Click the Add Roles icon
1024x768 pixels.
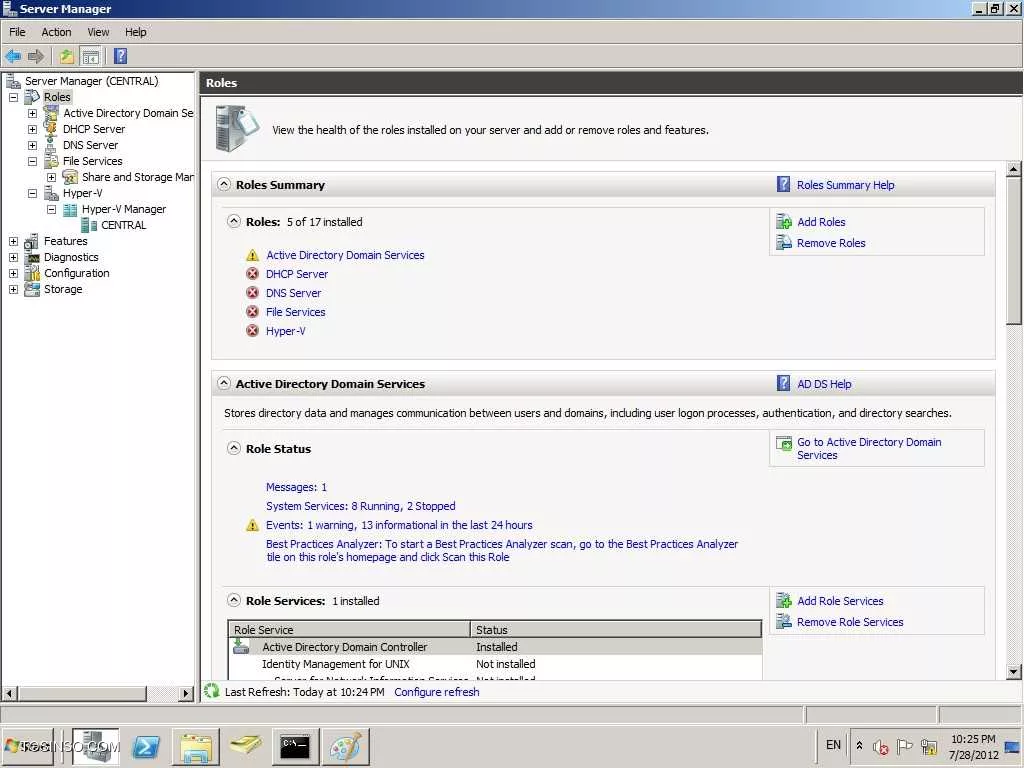[784, 222]
